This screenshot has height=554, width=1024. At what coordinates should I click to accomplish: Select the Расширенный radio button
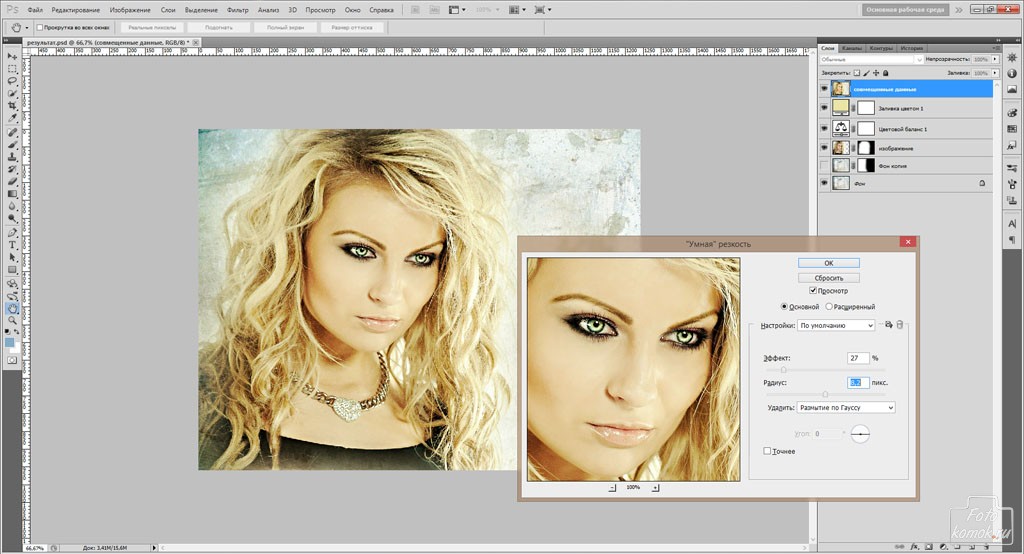click(x=829, y=307)
